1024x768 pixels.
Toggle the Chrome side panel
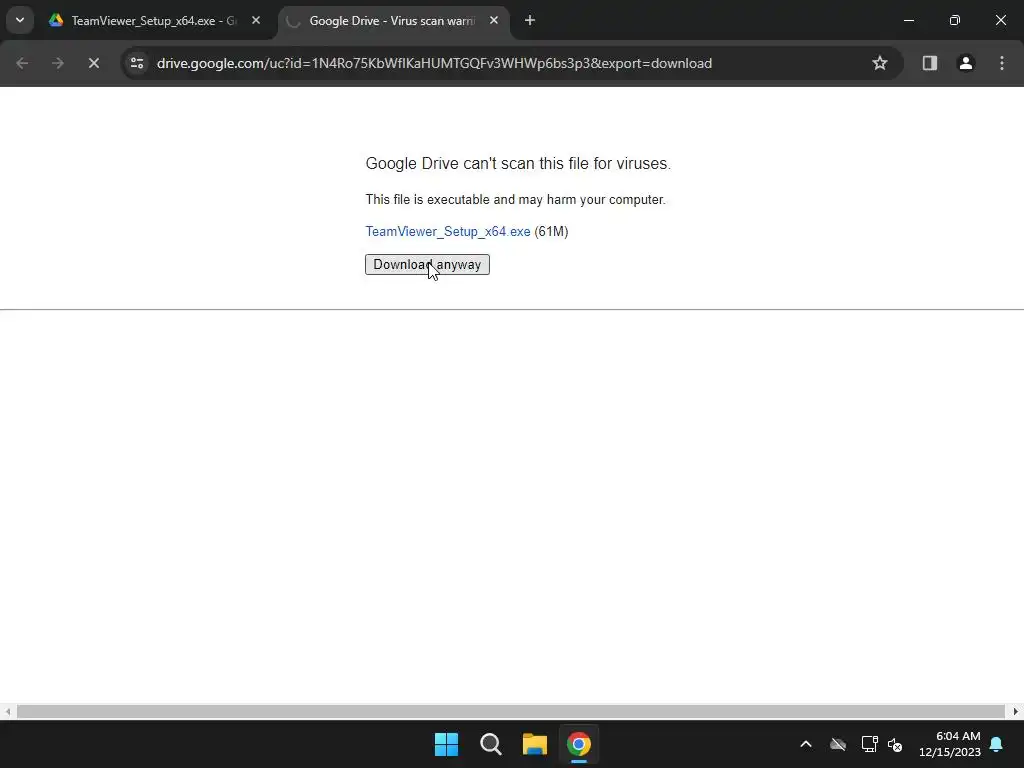930,63
